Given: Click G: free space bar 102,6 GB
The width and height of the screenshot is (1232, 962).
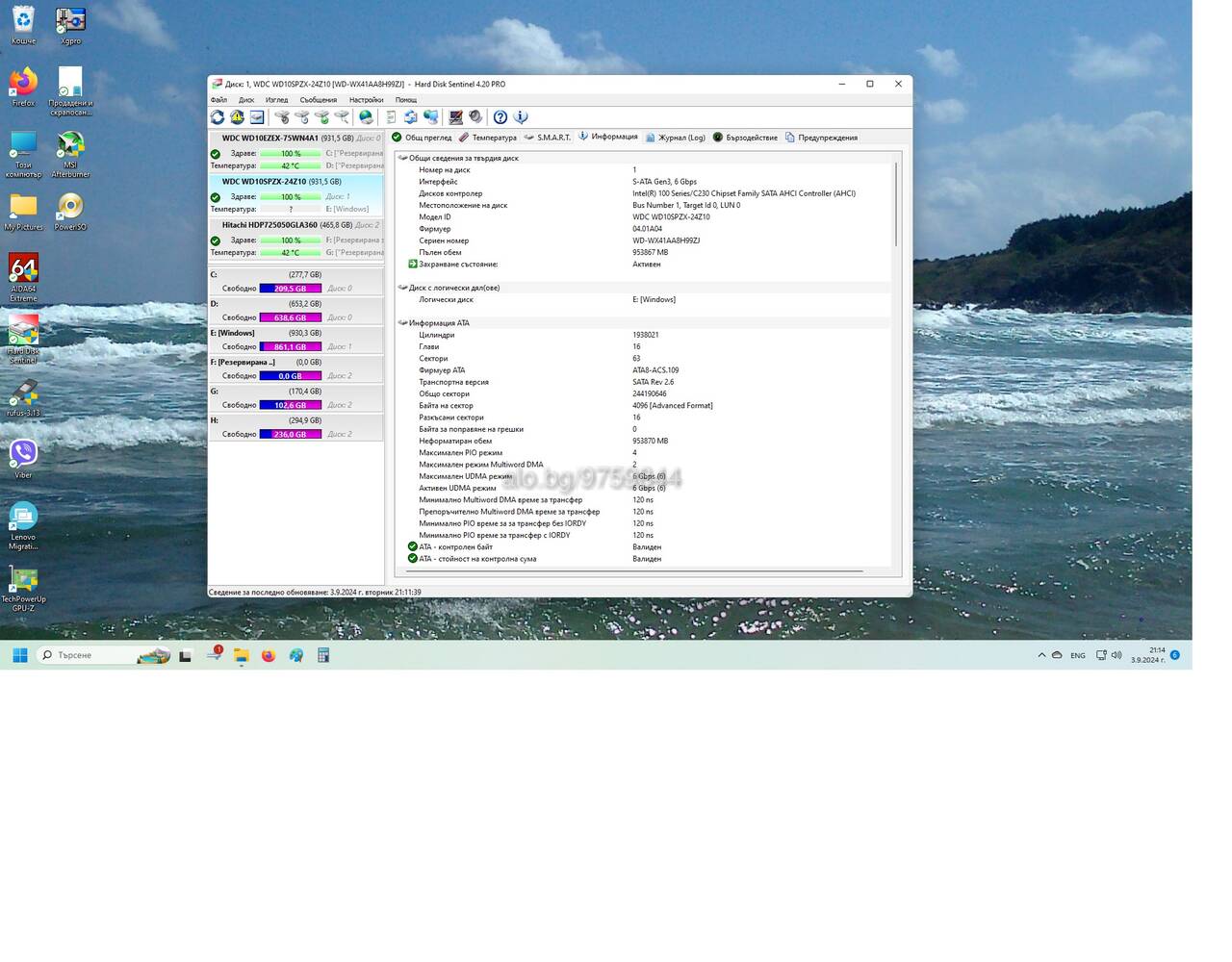Looking at the screenshot, I should coord(291,405).
